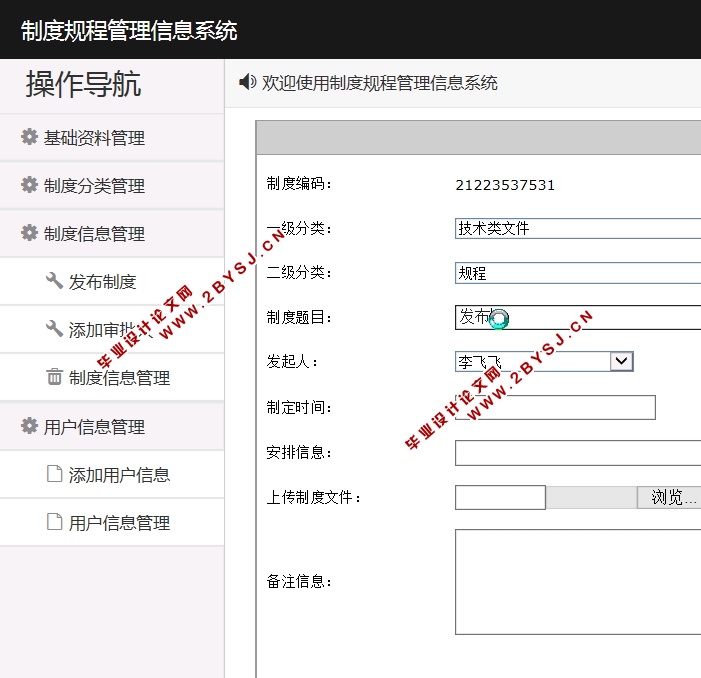Click the 一级分类 label
The height and width of the screenshot is (678, 701).
pyautogui.click(x=299, y=228)
